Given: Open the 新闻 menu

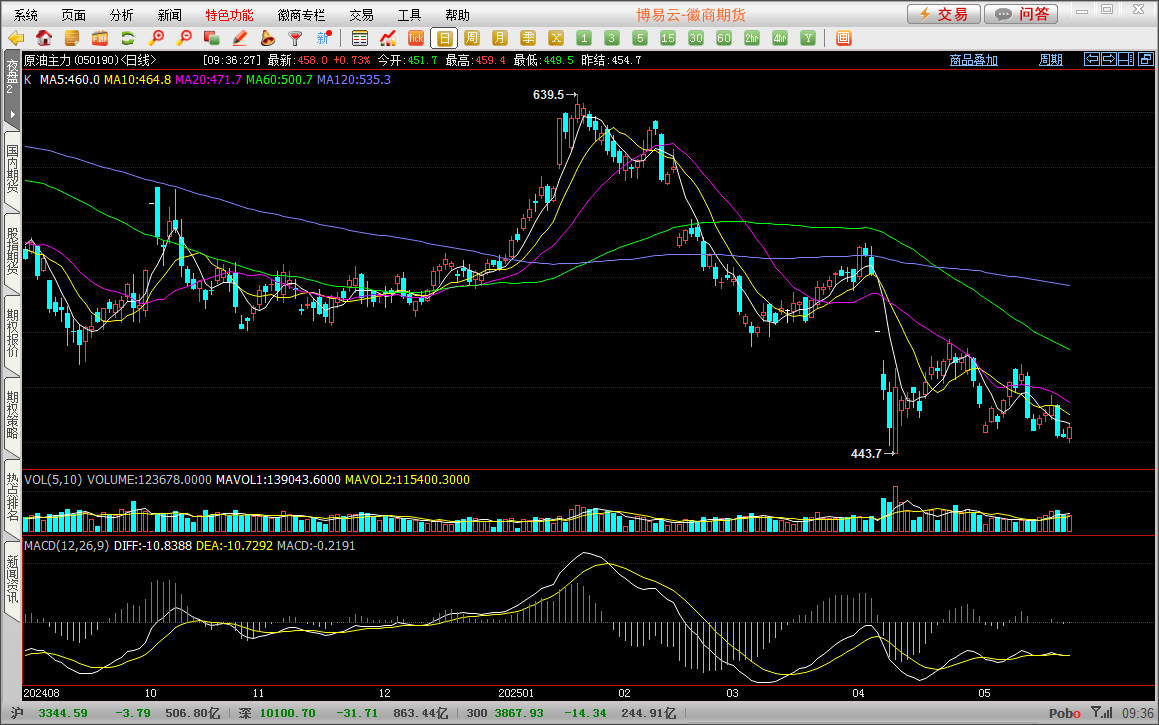Looking at the screenshot, I should point(170,15).
